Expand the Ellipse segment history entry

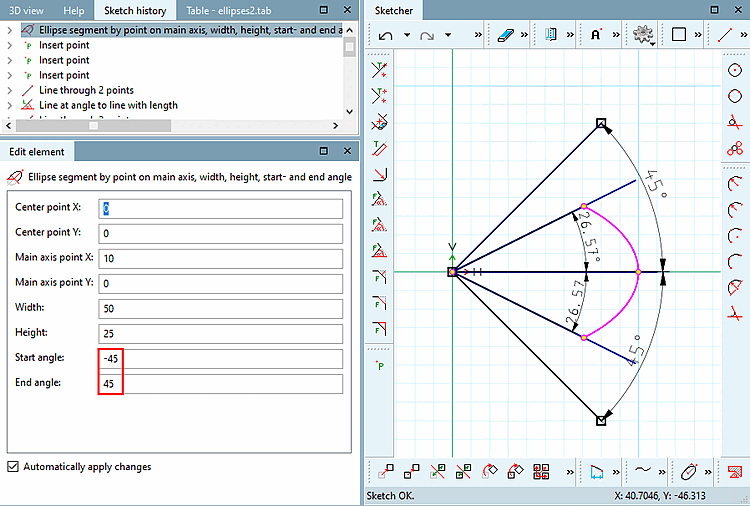pos(9,30)
